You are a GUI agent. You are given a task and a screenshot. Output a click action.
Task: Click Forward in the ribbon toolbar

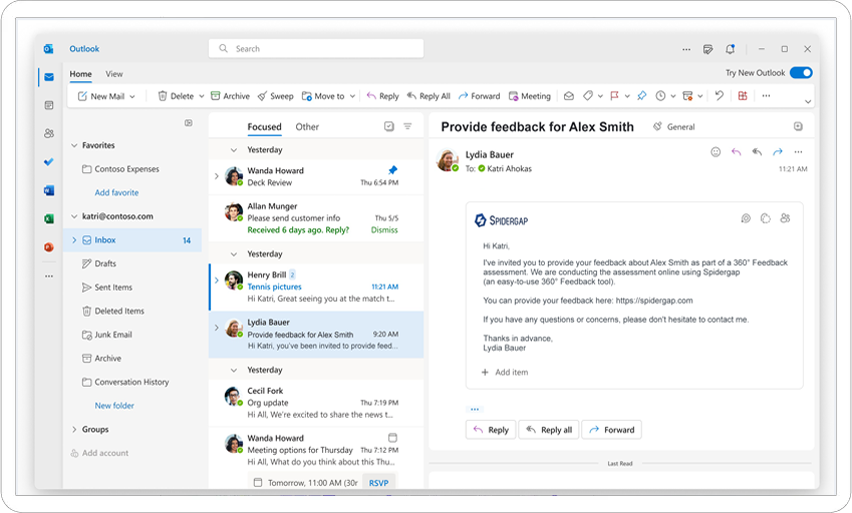tap(479, 96)
